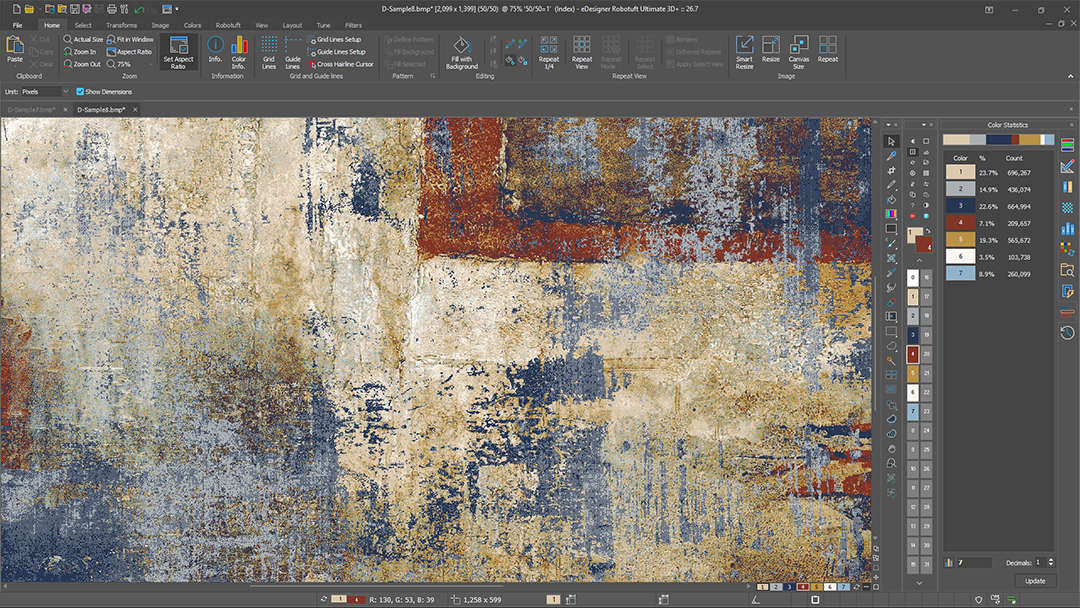Select color 7 light blue swatch in statistics

pyautogui.click(x=960, y=273)
